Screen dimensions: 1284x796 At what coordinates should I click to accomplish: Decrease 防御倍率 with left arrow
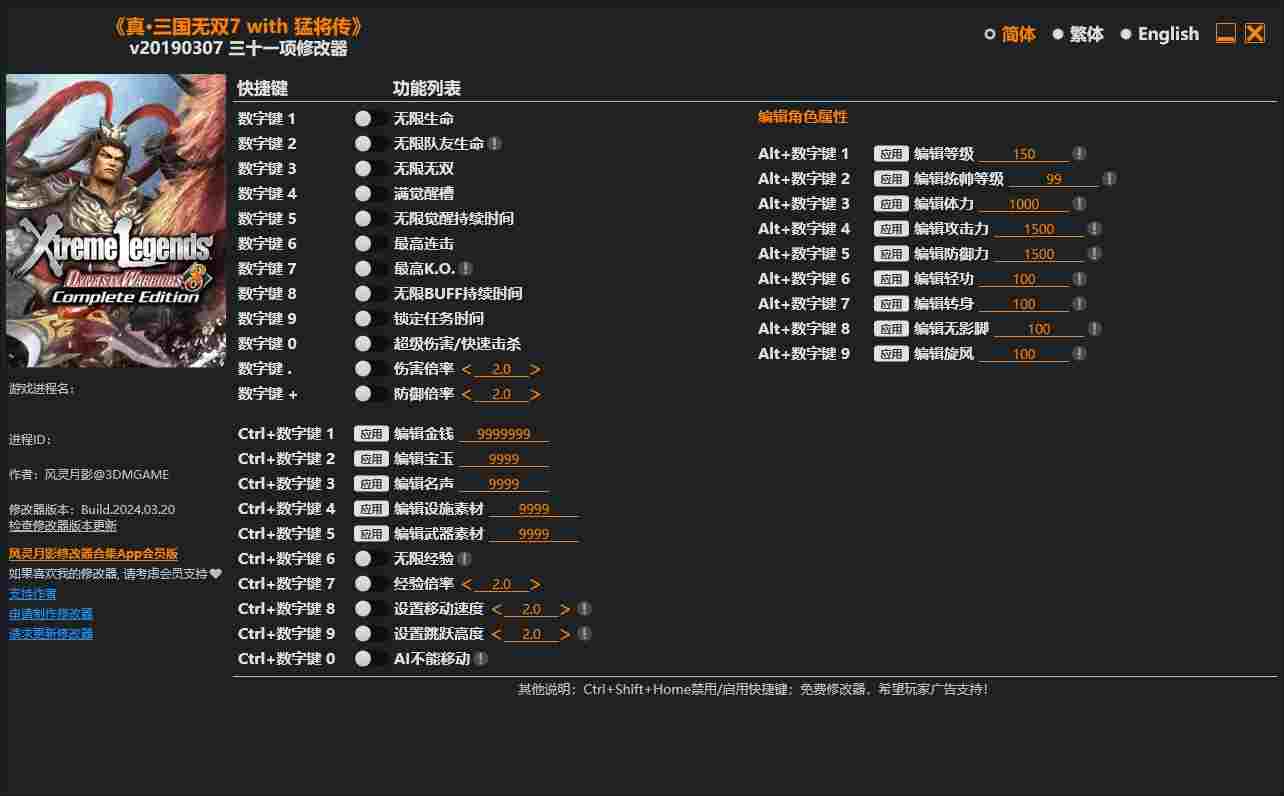[467, 395]
